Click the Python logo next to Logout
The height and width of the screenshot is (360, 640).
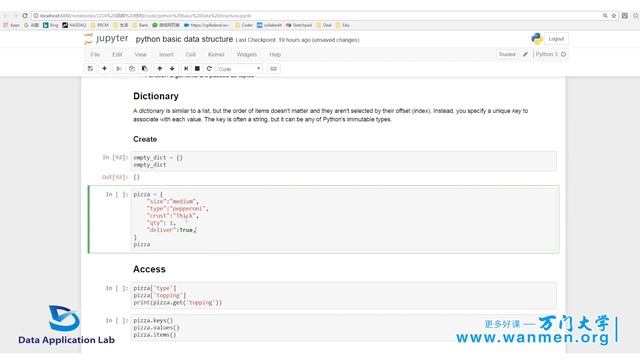point(537,39)
